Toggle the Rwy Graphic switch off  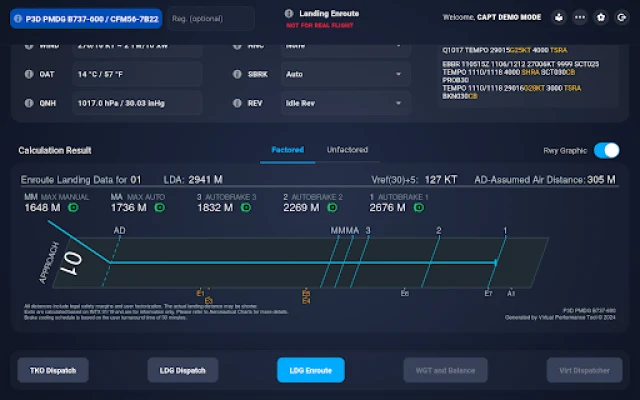pyautogui.click(x=606, y=150)
